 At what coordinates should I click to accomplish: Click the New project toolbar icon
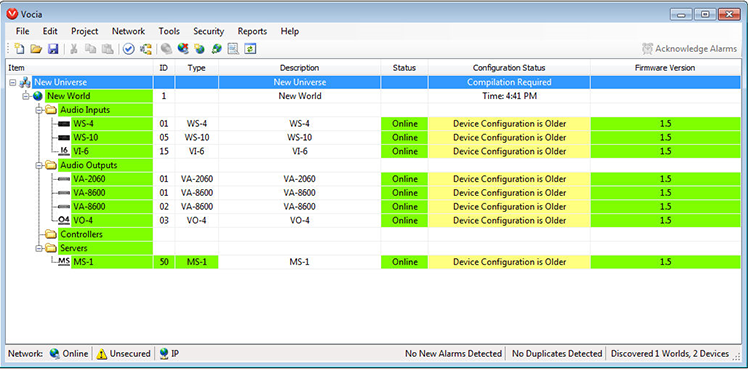(x=19, y=49)
